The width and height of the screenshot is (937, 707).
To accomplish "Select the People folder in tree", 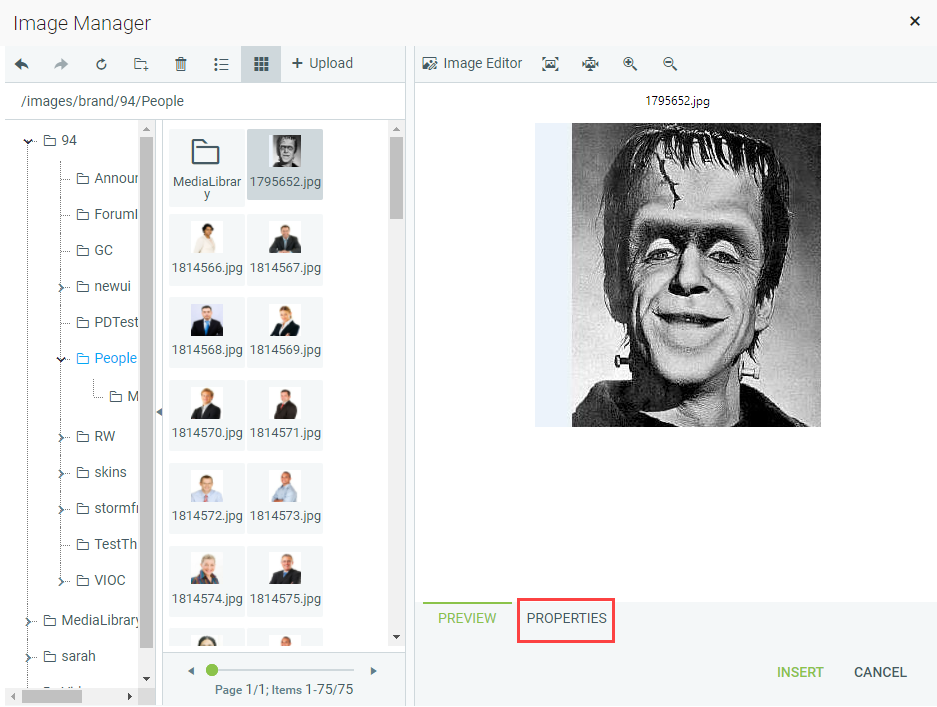I will [x=108, y=358].
